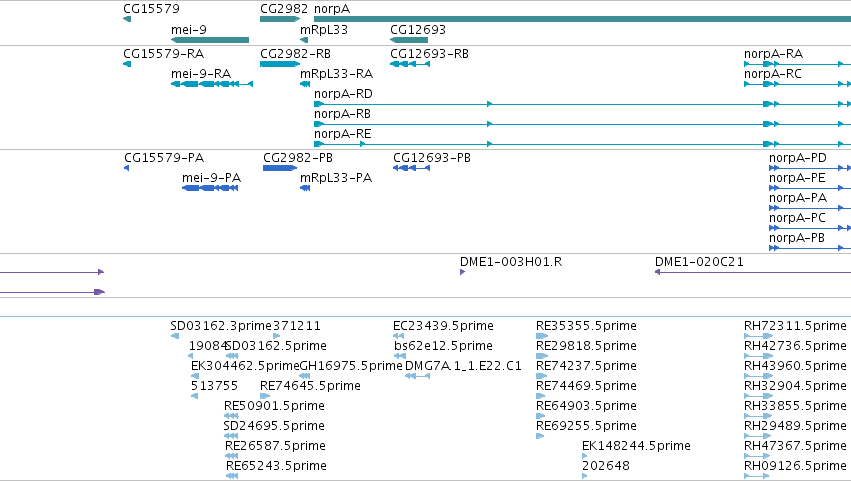Click transcript norpA-RC
This screenshot has width=851, height=481.
(773, 74)
